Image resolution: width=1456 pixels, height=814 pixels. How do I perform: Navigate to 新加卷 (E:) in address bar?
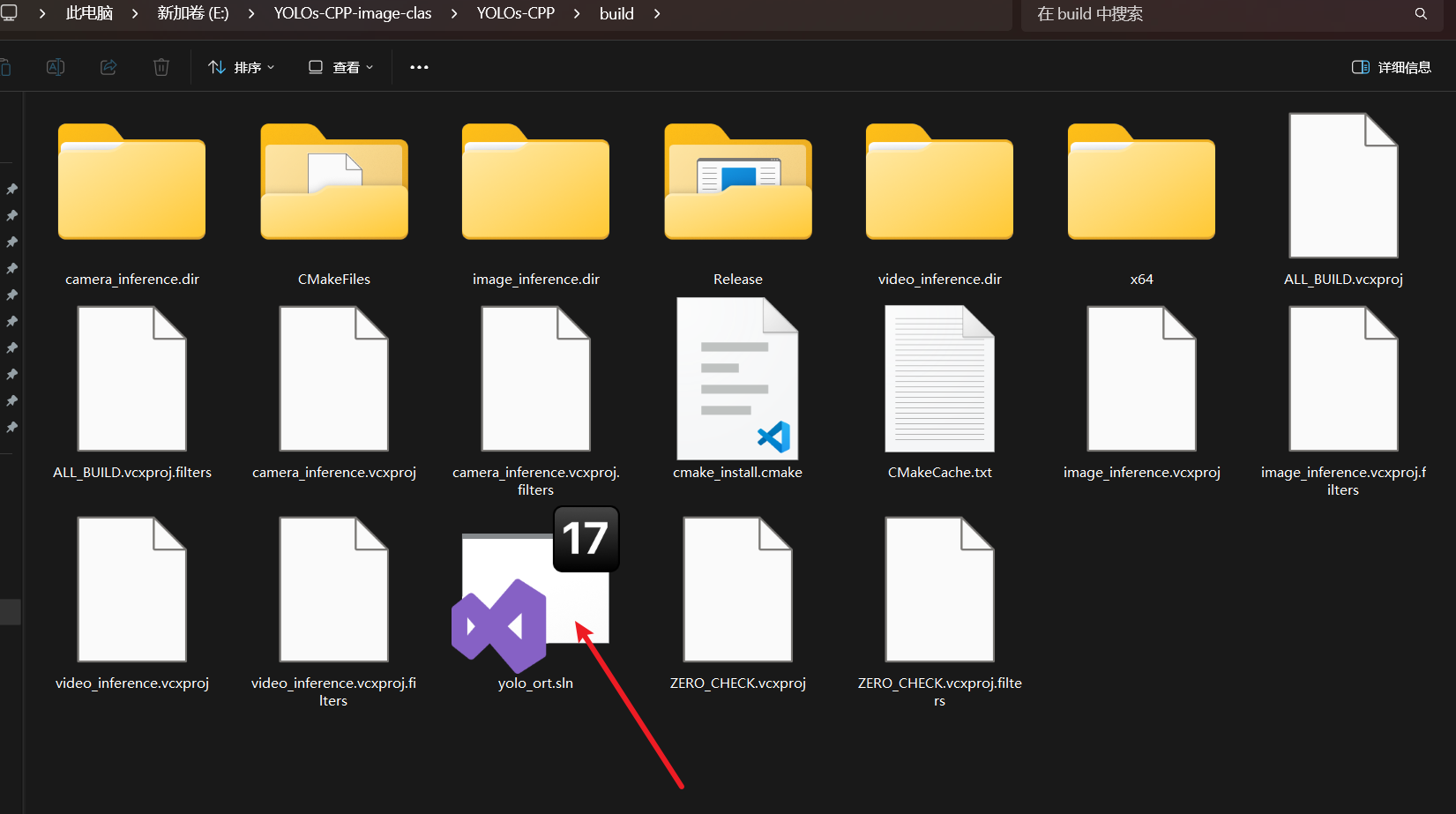point(193,14)
